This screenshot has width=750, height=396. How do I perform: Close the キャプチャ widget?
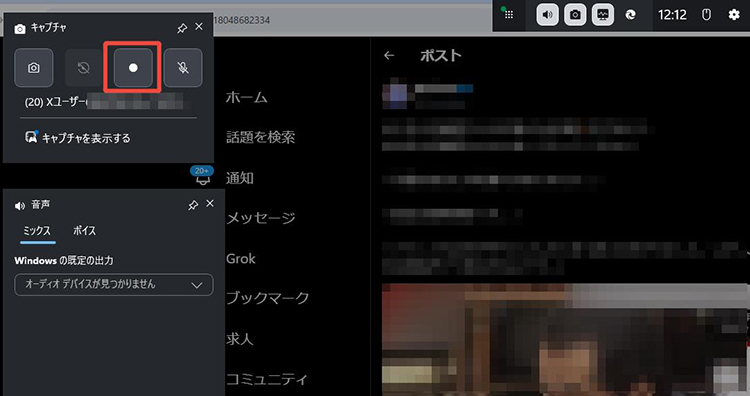(x=199, y=27)
